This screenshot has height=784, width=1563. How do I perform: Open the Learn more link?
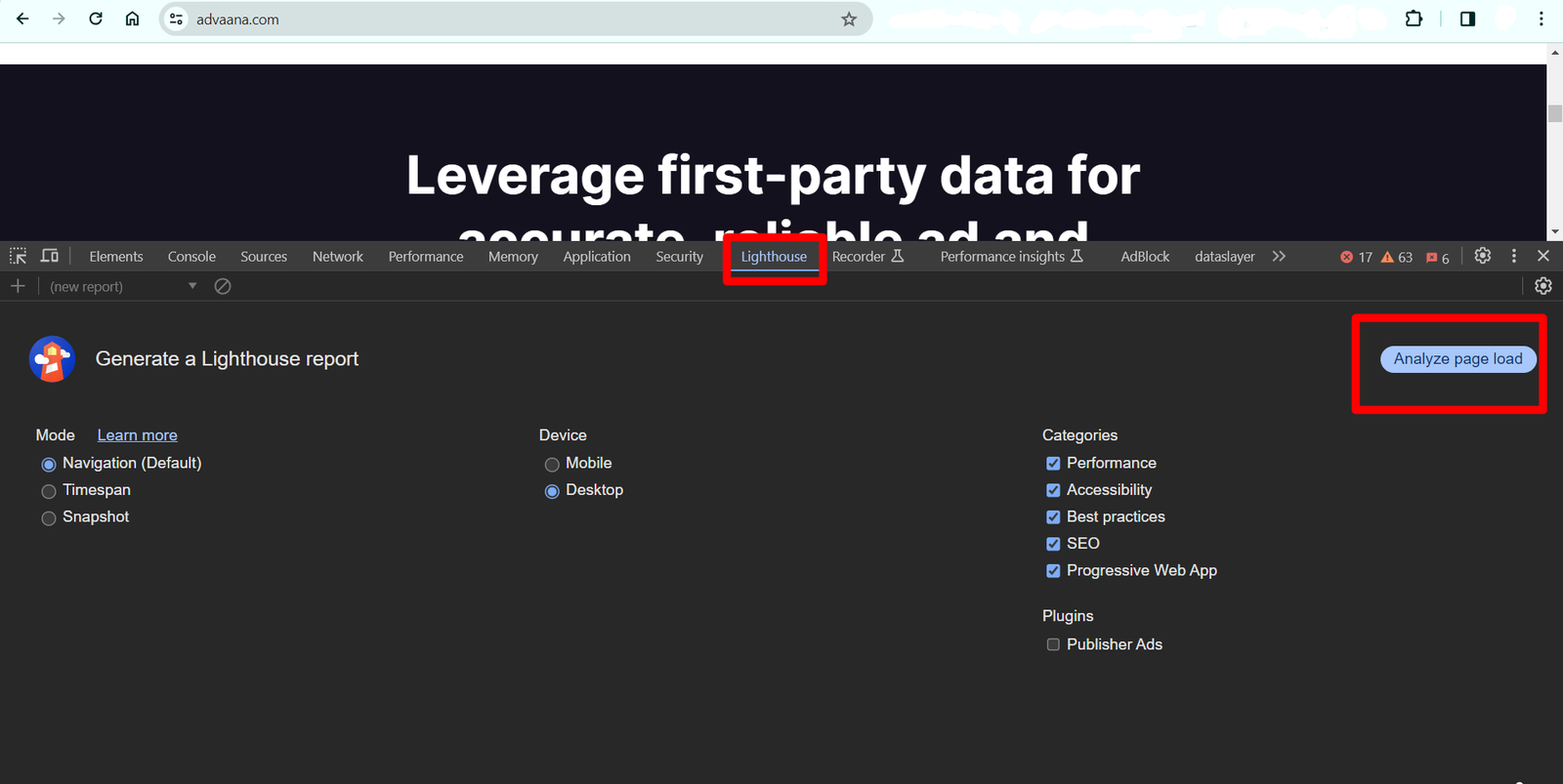(137, 435)
